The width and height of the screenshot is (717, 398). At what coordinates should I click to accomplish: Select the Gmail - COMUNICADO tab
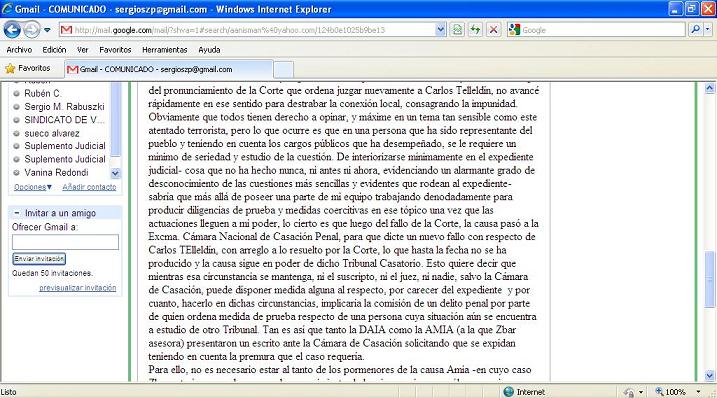pos(169,69)
